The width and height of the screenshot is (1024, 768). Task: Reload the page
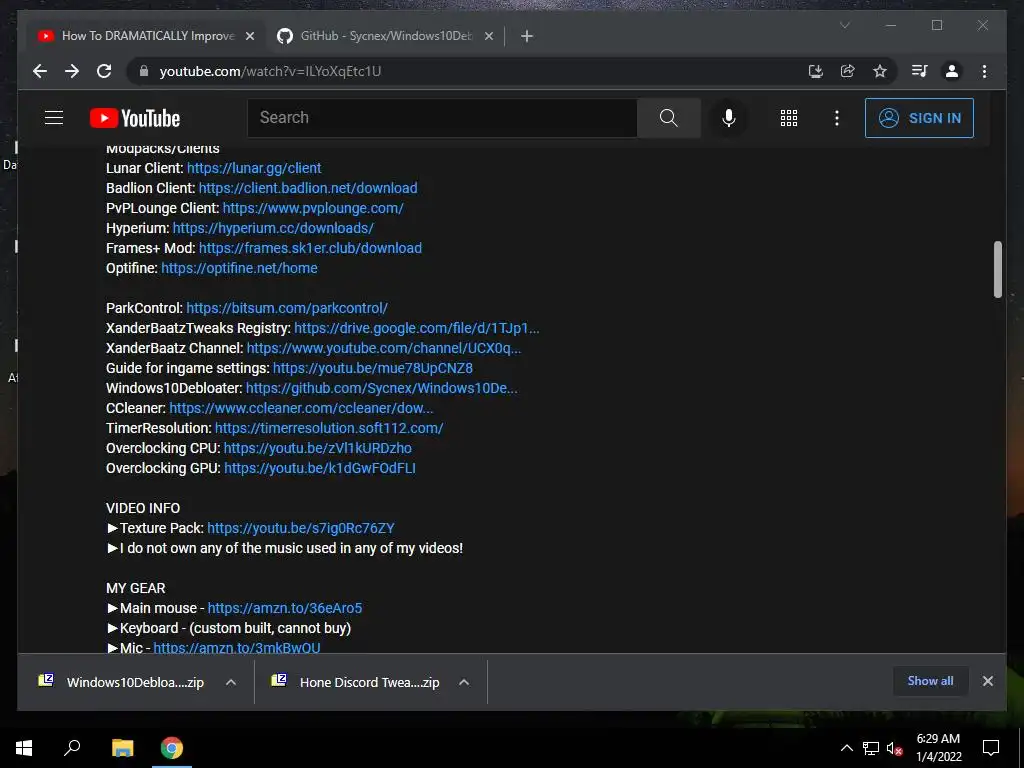pyautogui.click(x=104, y=71)
